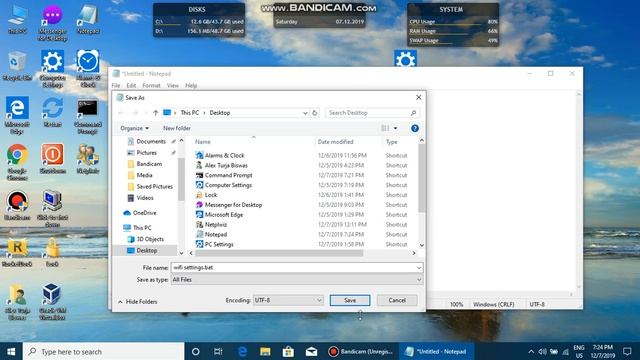Expand the address bar history dropdown
640x360 pixels.
pyautogui.click(x=305, y=113)
